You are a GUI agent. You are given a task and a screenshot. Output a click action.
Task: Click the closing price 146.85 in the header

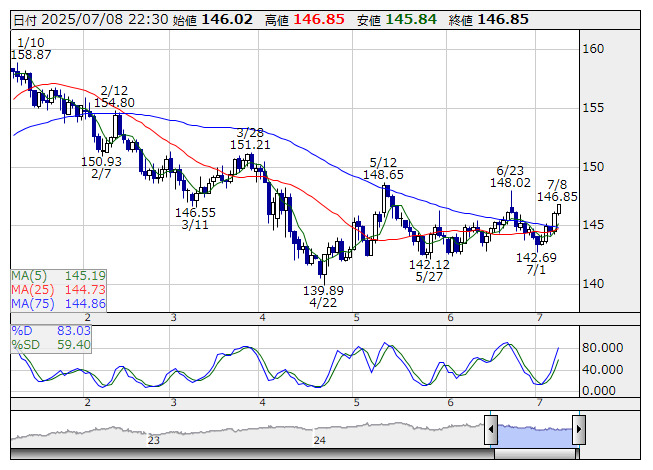(x=503, y=19)
